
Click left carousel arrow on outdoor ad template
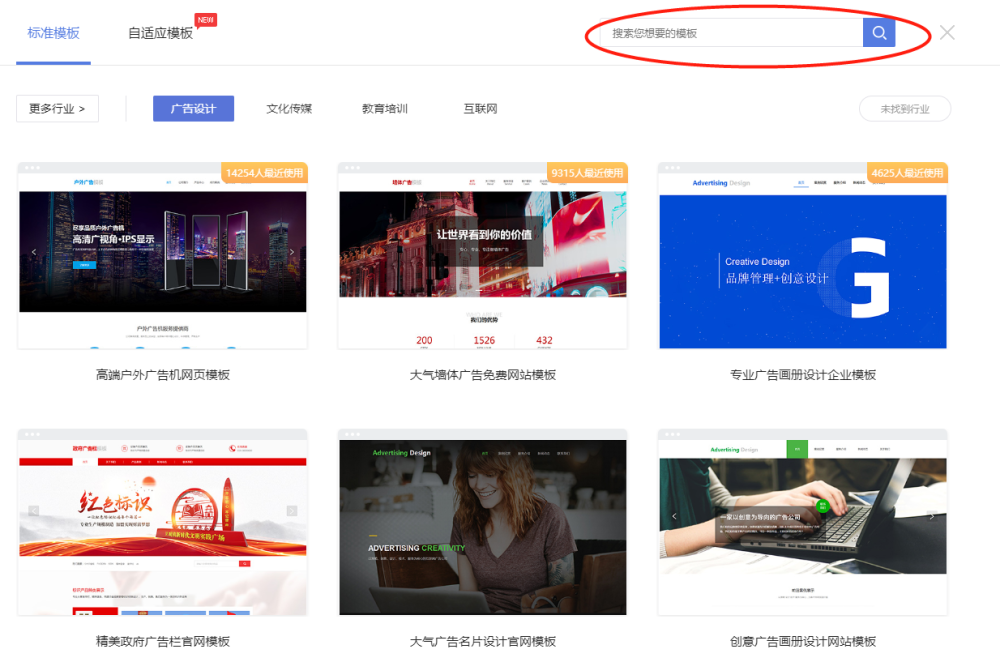[x=34, y=252]
